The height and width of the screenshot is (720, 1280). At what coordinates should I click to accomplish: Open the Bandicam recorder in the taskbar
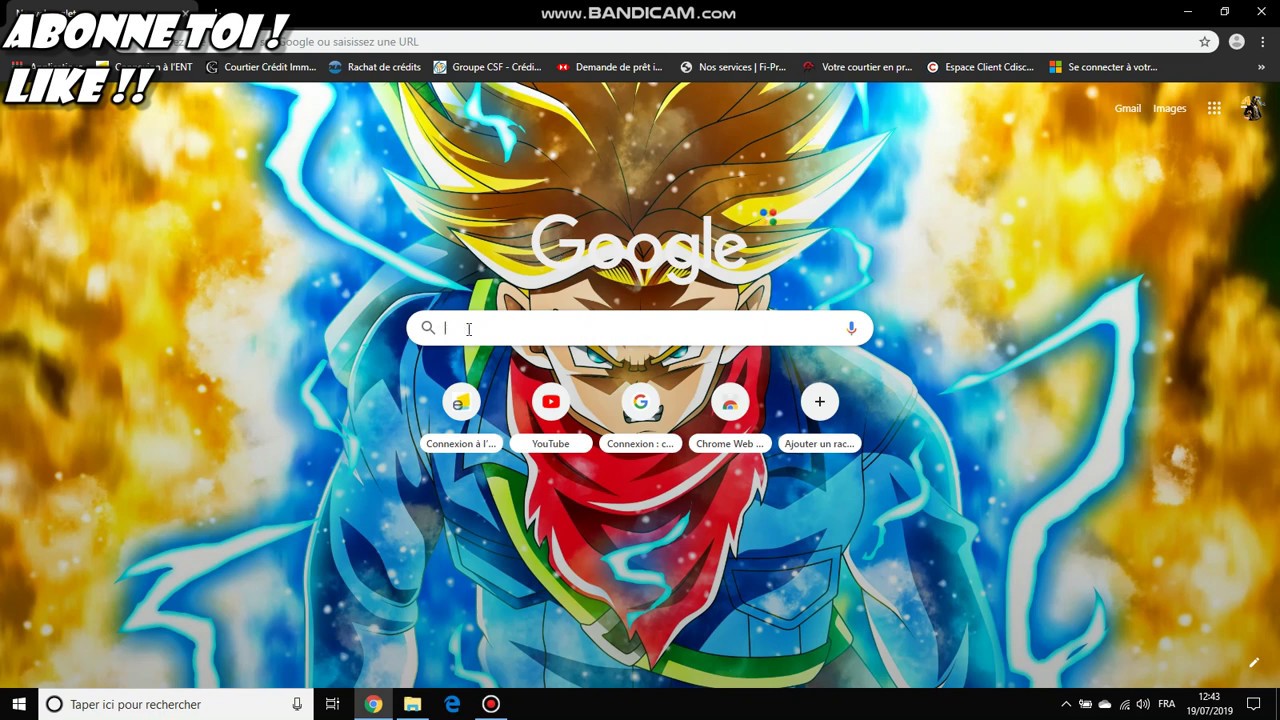491,704
